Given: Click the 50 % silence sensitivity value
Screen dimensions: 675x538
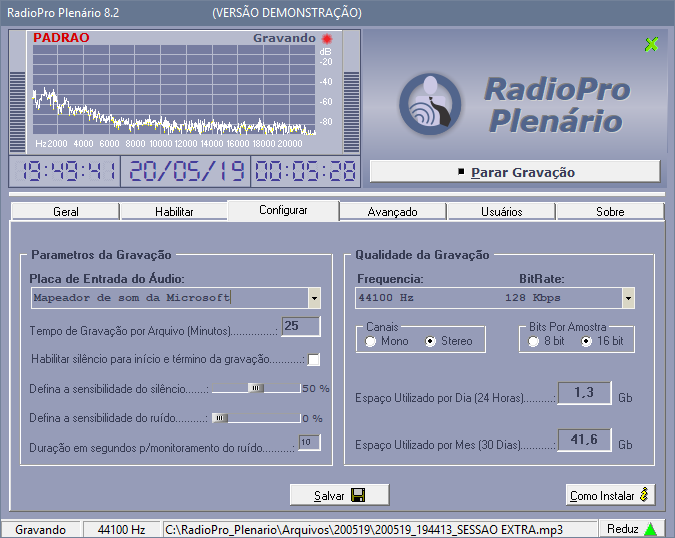Looking at the screenshot, I should tap(316, 389).
